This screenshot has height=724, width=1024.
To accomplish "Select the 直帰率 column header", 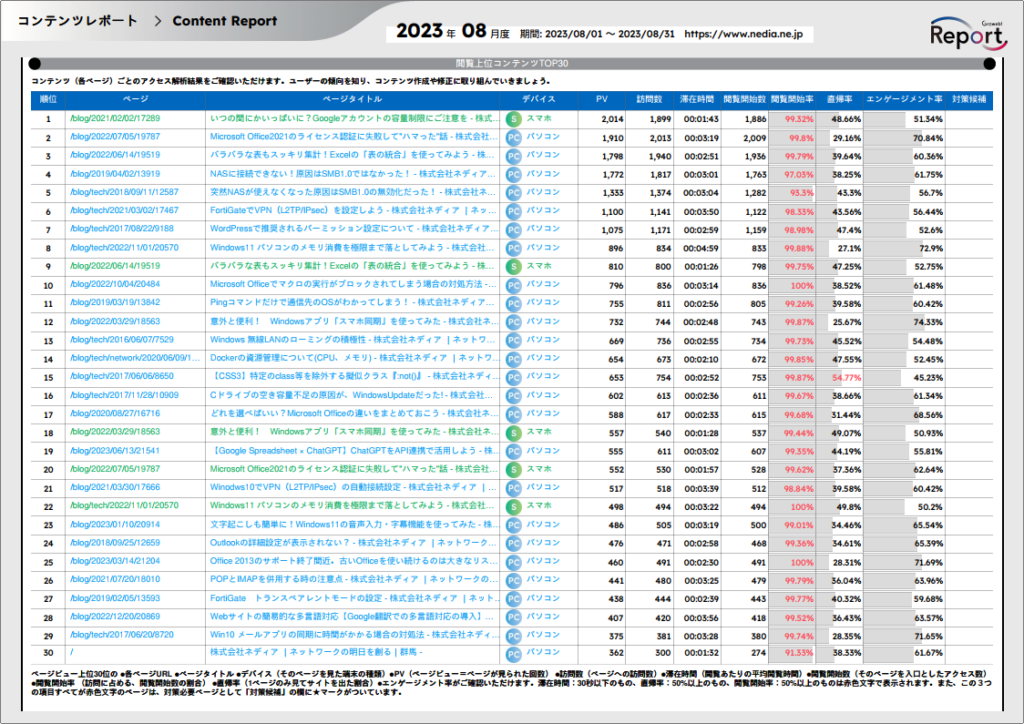I will click(x=839, y=100).
